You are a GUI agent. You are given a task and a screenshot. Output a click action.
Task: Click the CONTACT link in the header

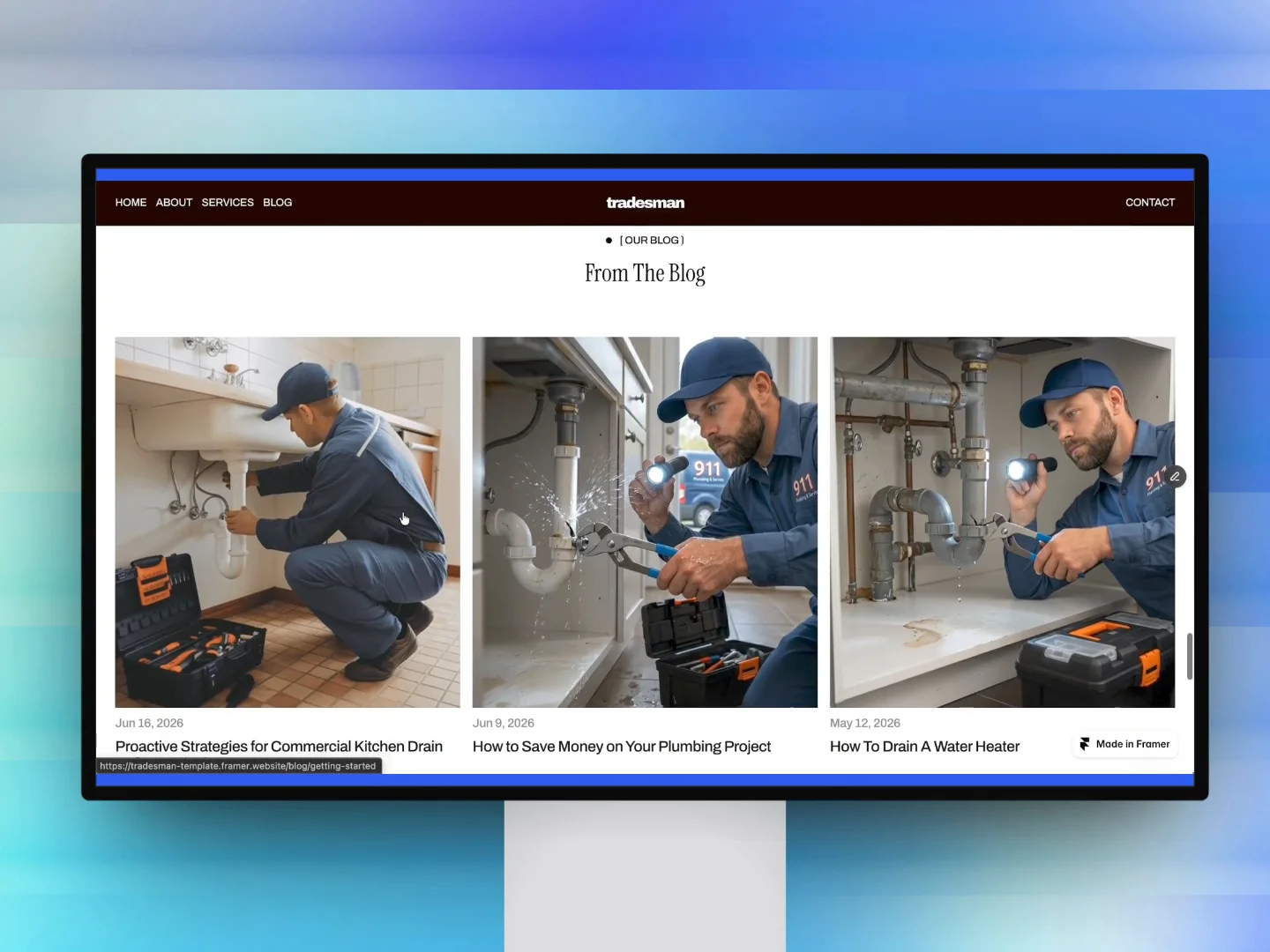(1150, 203)
